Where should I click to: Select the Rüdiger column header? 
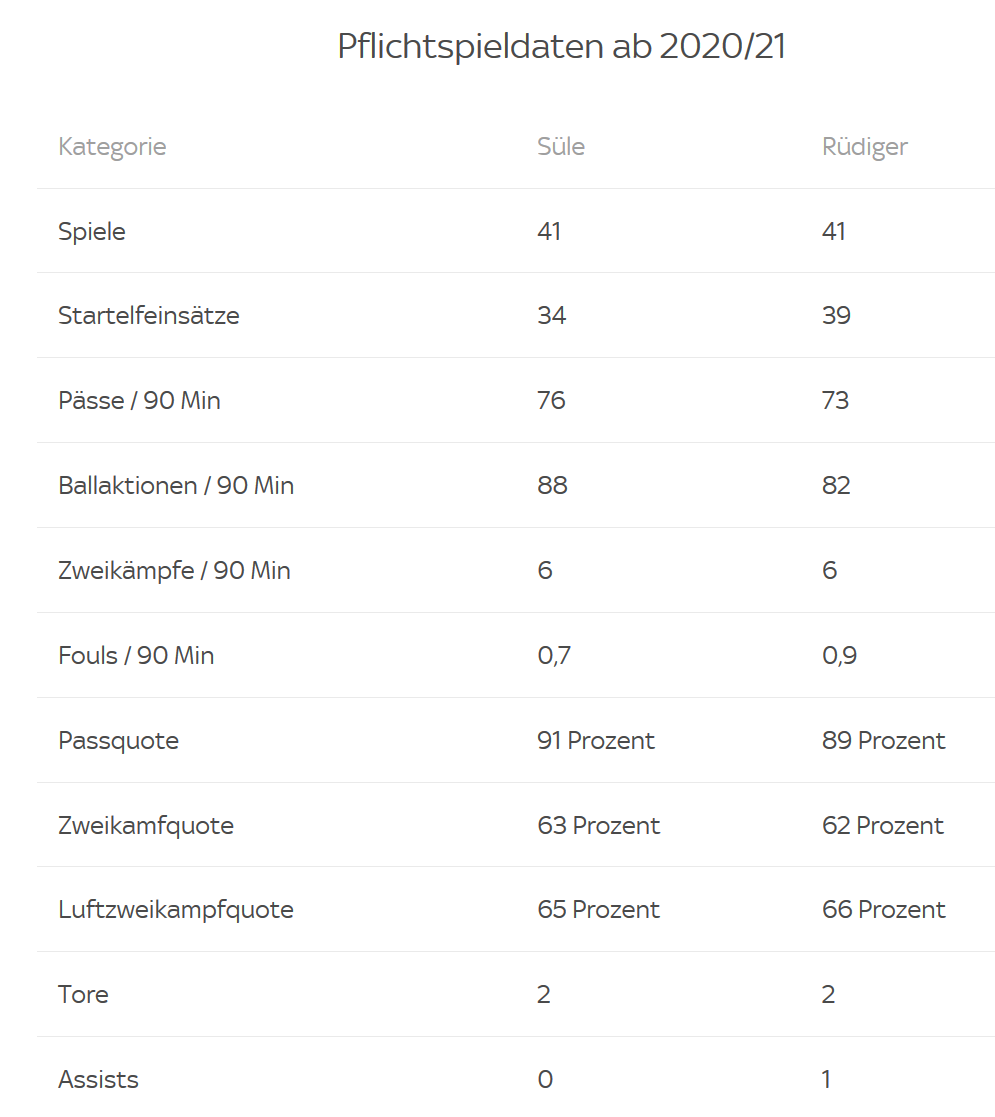[865, 147]
